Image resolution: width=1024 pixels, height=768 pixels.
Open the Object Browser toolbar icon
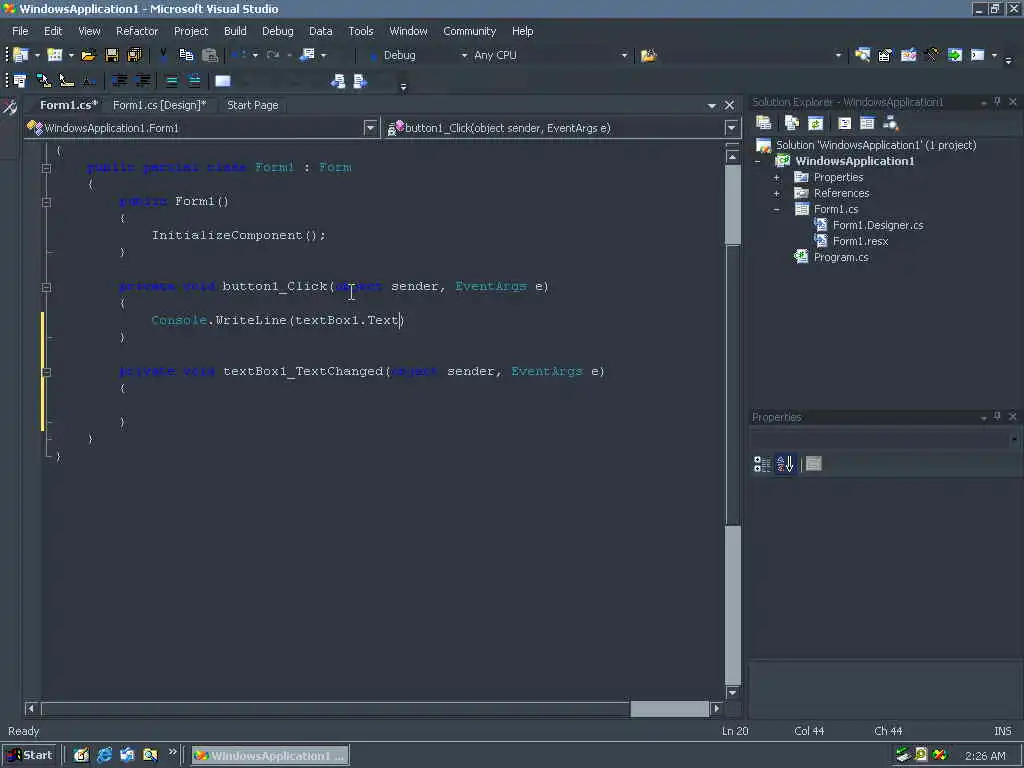pyautogui.click(x=908, y=56)
